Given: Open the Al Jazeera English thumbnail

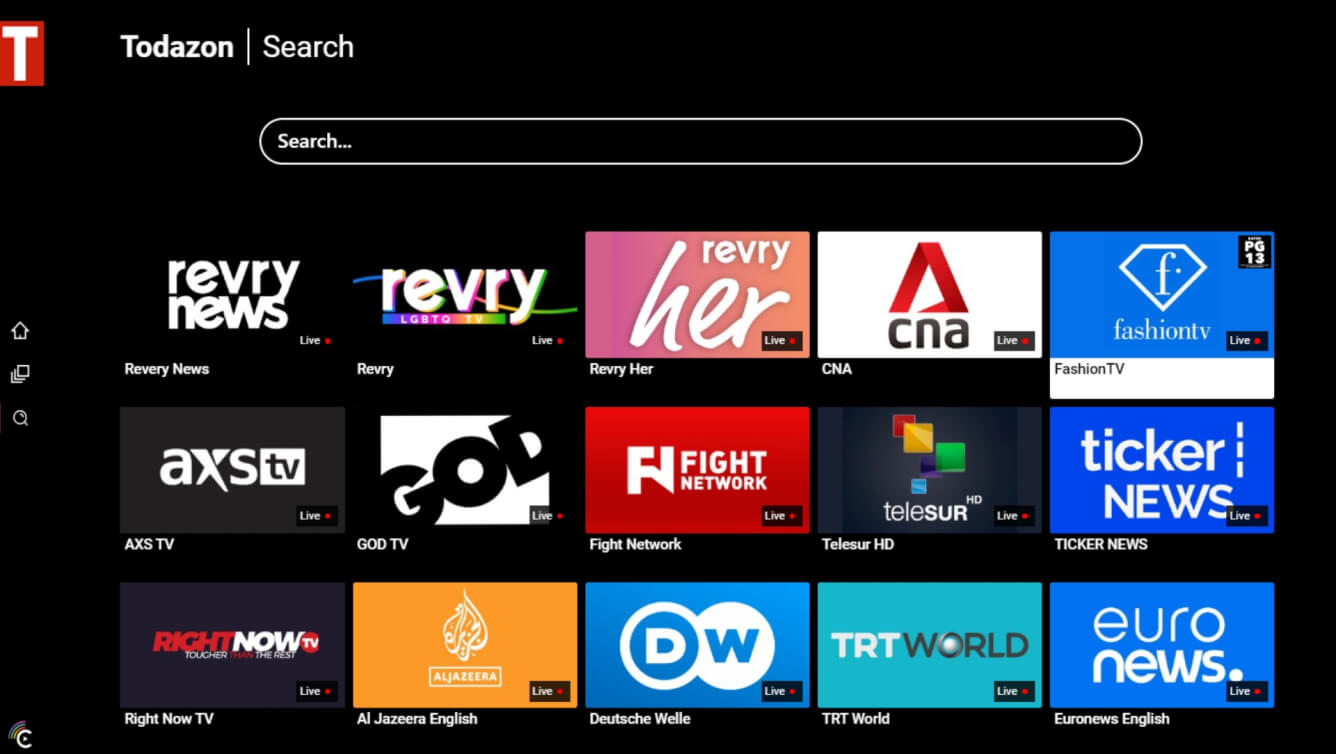Looking at the screenshot, I should coord(465,645).
